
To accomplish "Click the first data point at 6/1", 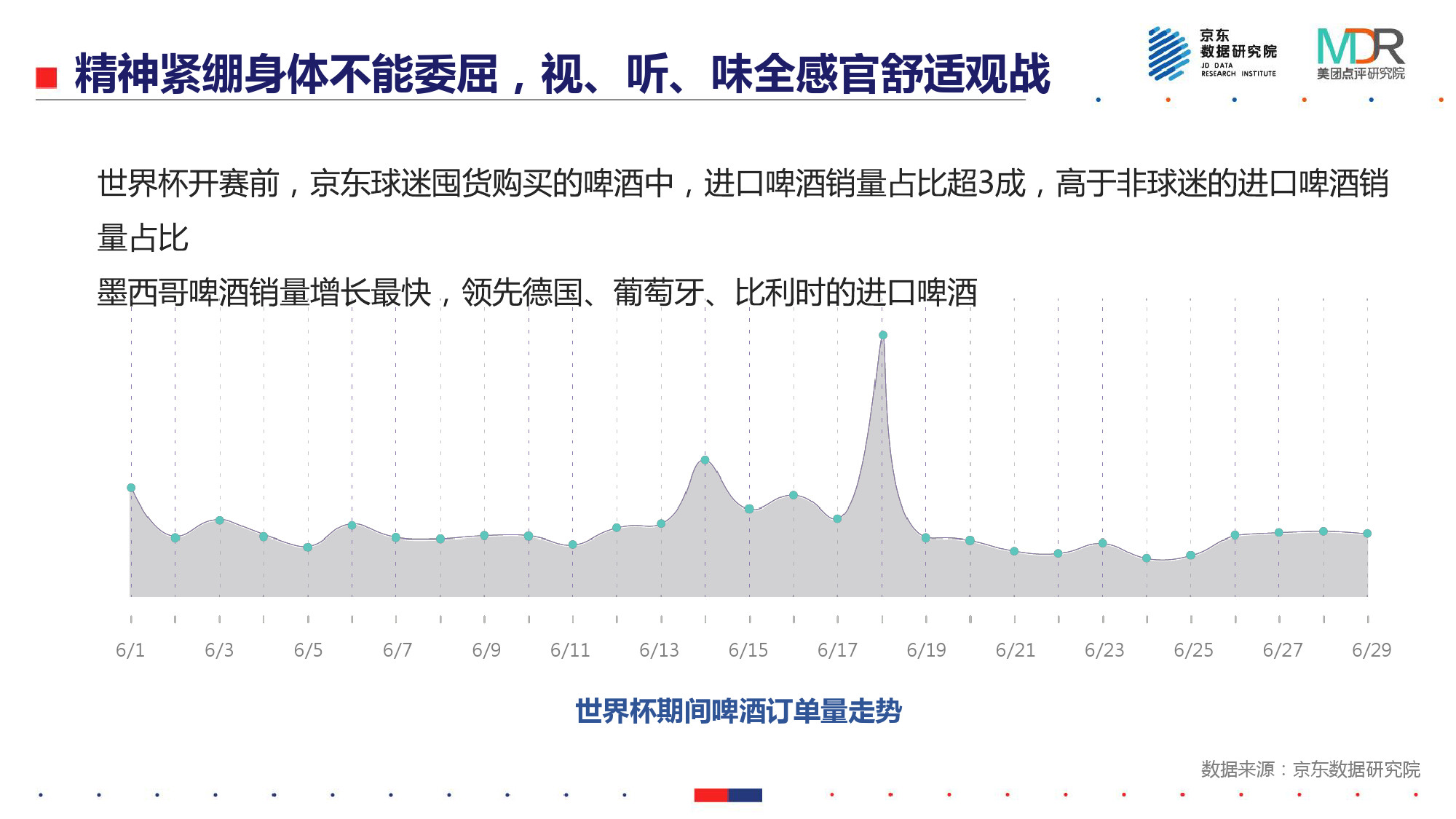I will tap(131, 488).
